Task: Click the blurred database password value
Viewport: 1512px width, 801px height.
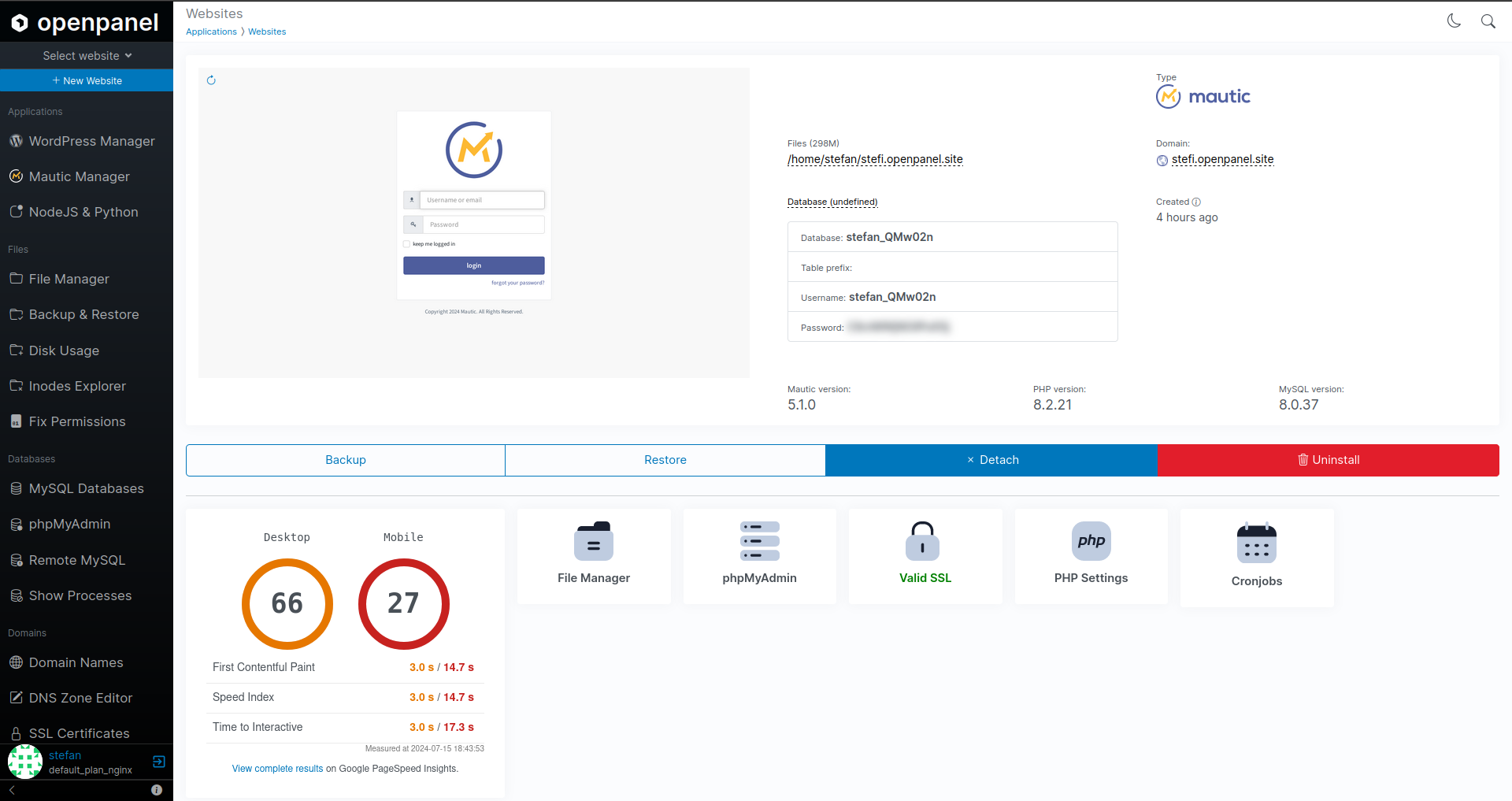Action: click(x=899, y=327)
